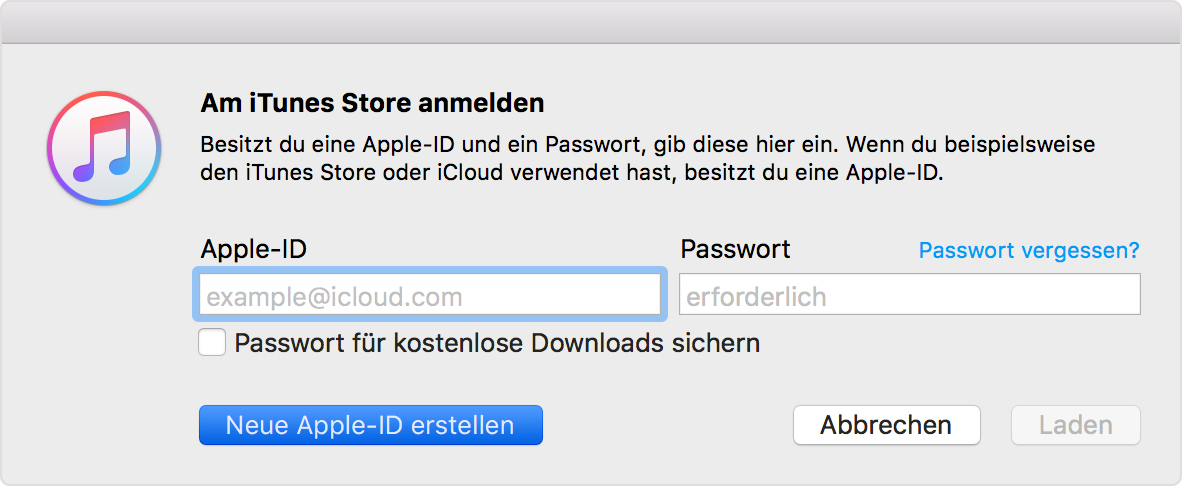The height and width of the screenshot is (486, 1182).
Task: Open the 'Passwort vergessen?' link
Action: 1029,250
